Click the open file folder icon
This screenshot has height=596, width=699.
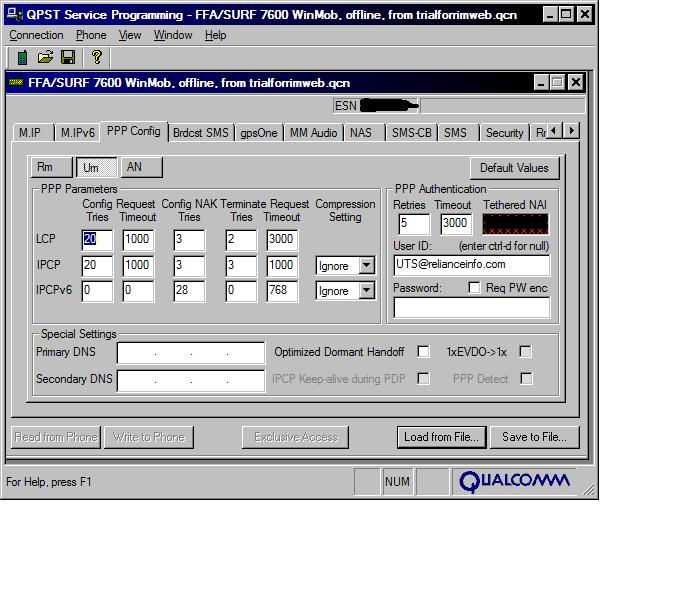45,57
